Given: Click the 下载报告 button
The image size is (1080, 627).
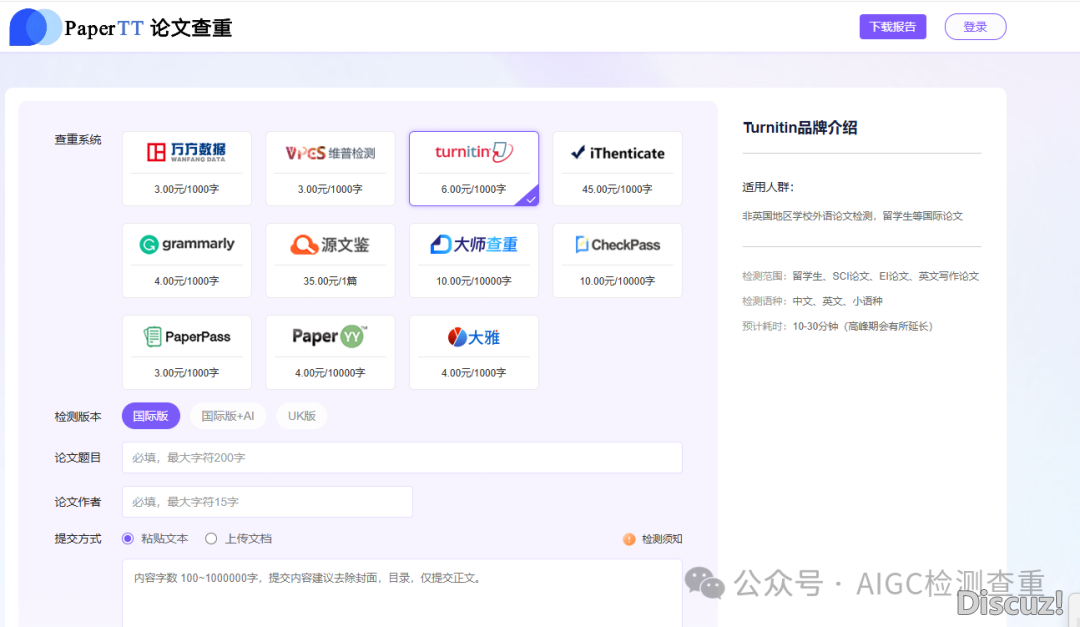Looking at the screenshot, I should pyautogui.click(x=892, y=27).
